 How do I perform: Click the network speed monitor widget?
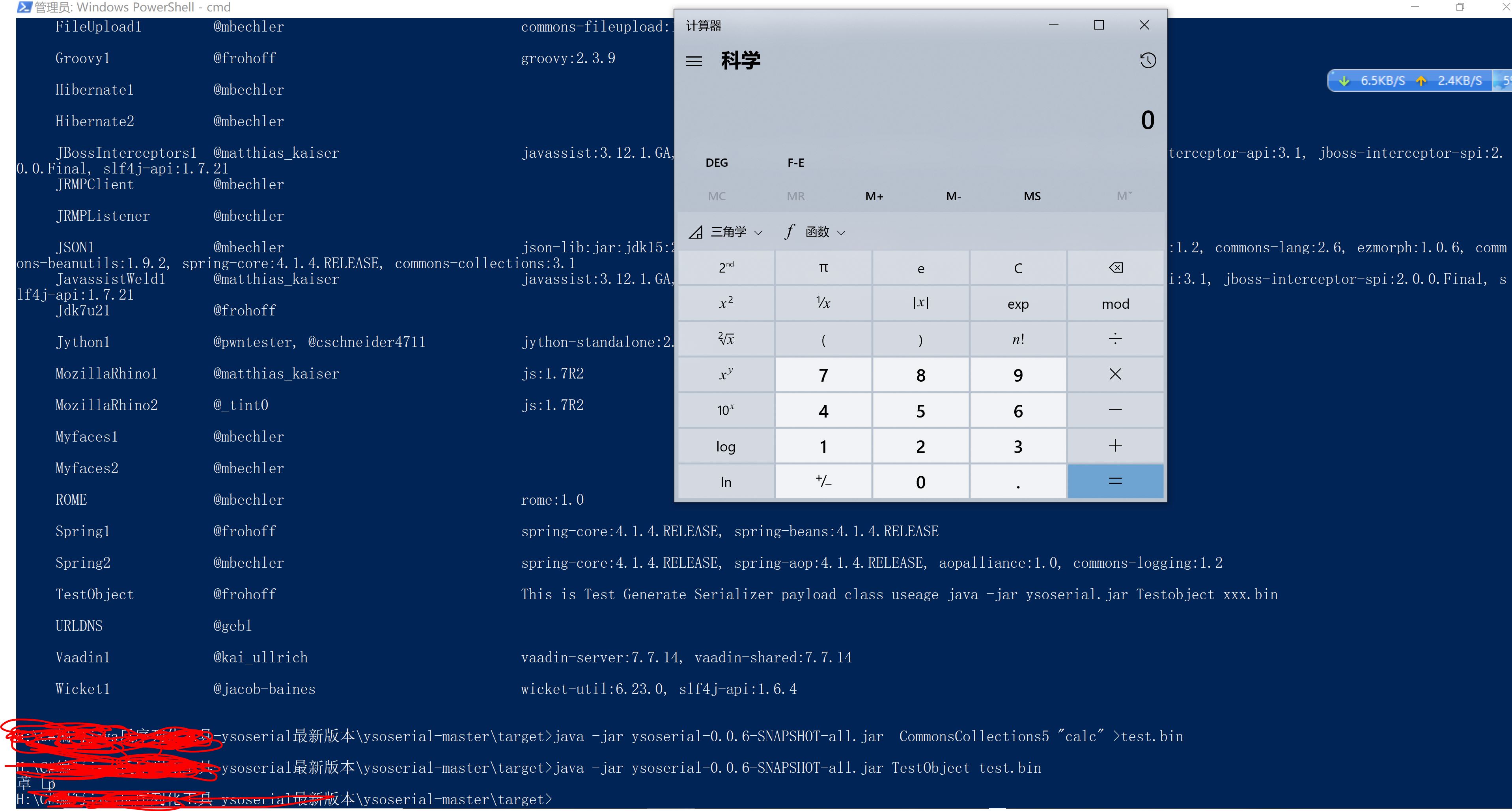pos(1420,80)
